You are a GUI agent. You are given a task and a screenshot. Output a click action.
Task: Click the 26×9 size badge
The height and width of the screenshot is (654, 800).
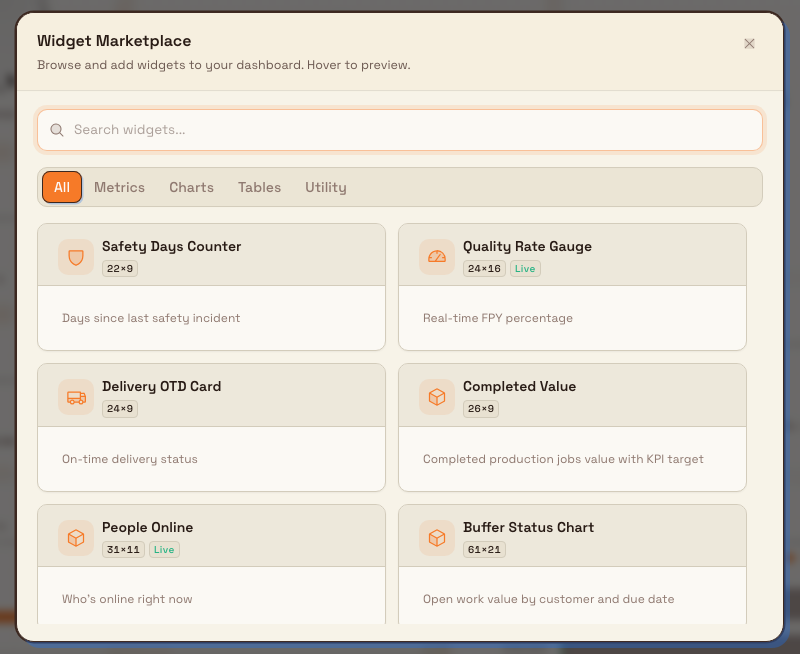[481, 409]
